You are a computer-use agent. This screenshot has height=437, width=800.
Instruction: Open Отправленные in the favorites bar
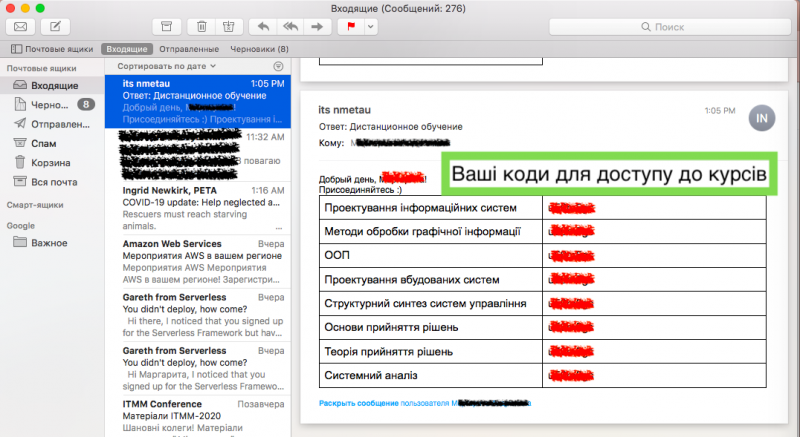(189, 49)
